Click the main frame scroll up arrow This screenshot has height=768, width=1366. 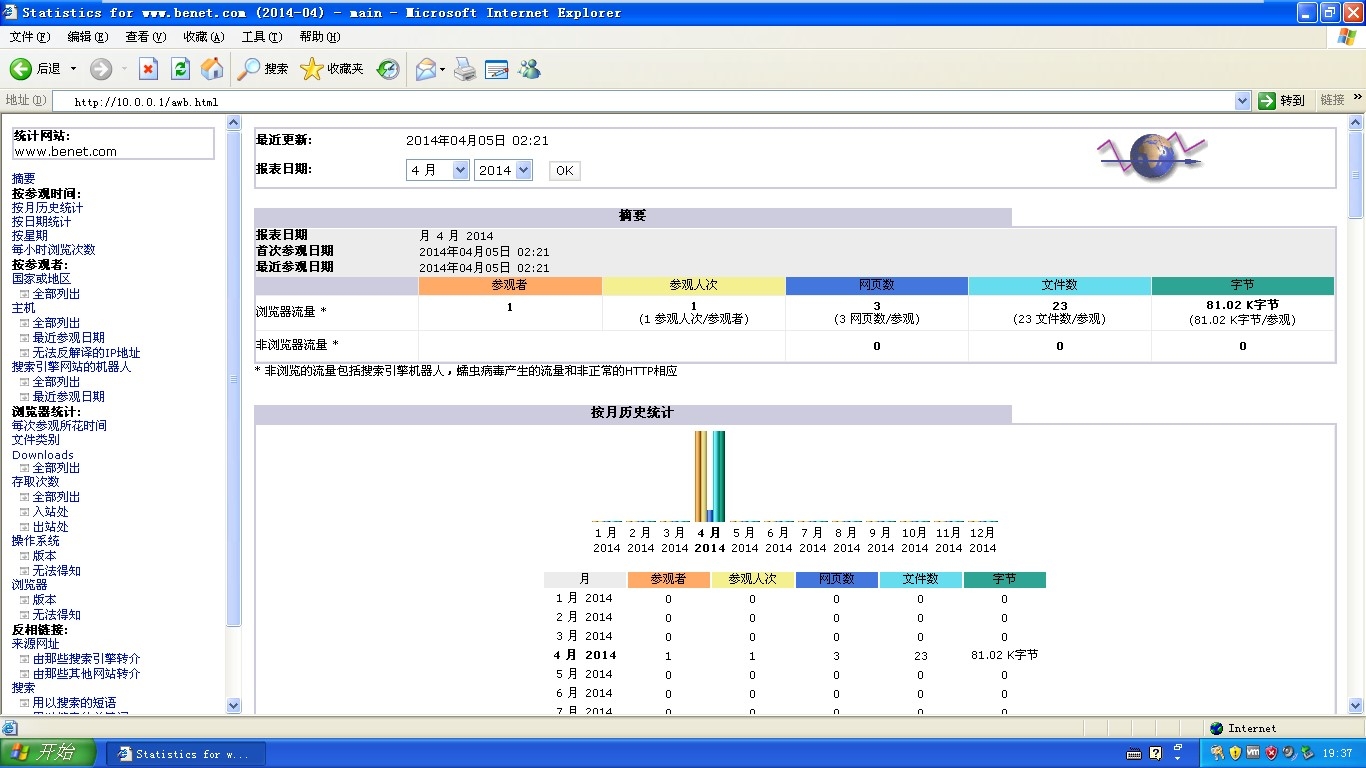(1356, 123)
